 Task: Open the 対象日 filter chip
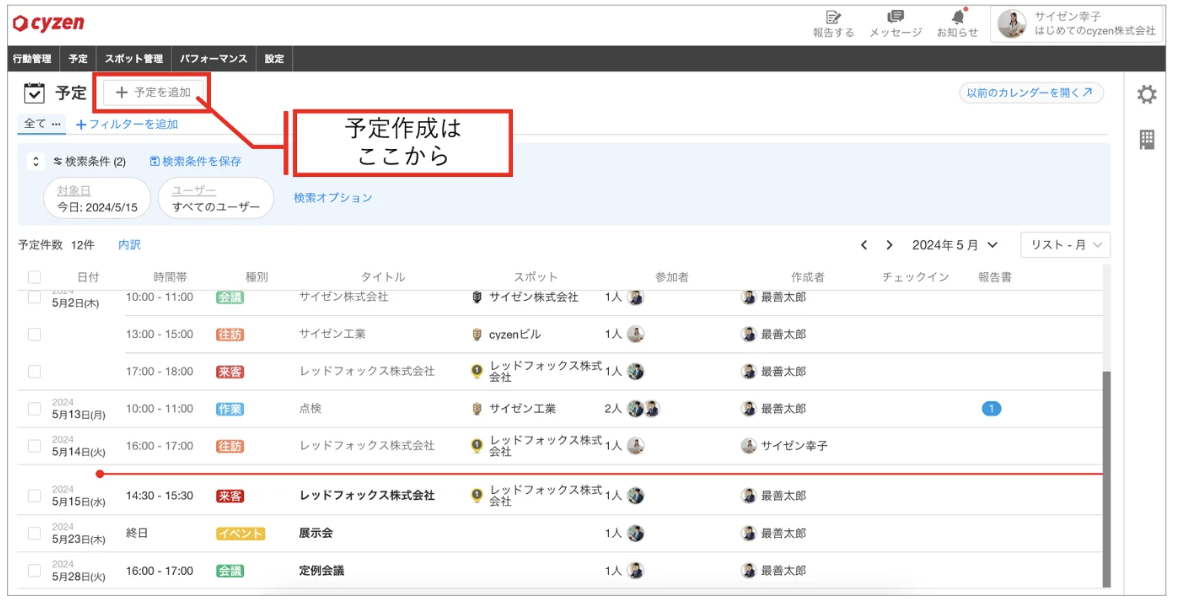click(x=97, y=198)
